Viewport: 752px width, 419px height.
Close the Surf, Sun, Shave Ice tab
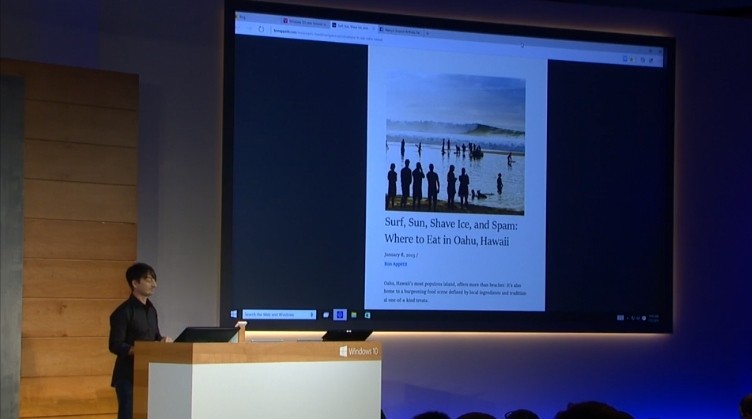[374, 28]
